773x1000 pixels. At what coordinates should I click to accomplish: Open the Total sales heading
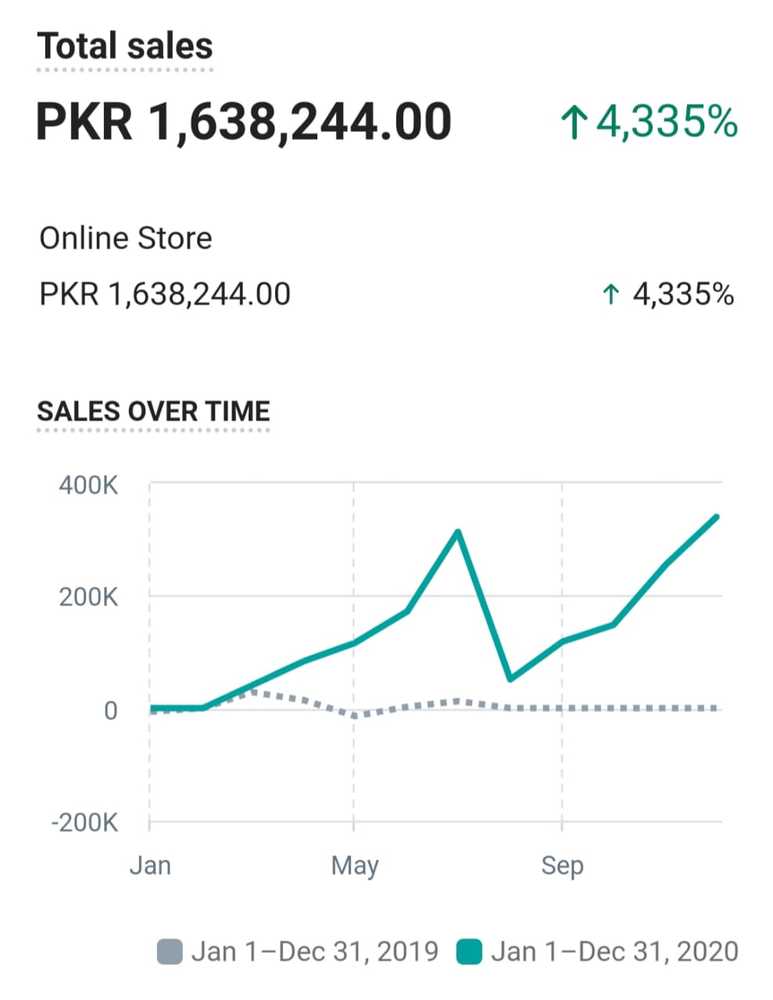click(125, 46)
